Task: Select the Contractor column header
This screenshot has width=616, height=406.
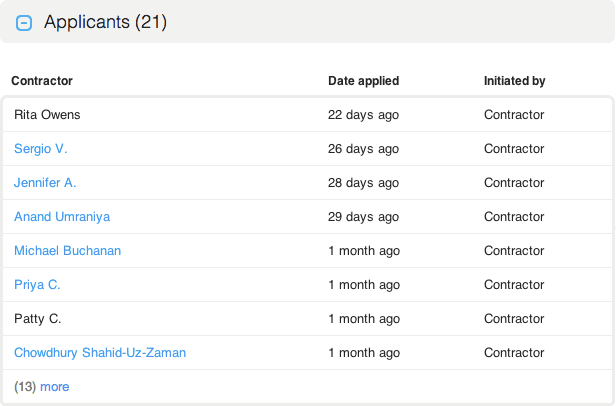Action: pyautogui.click(x=42, y=81)
